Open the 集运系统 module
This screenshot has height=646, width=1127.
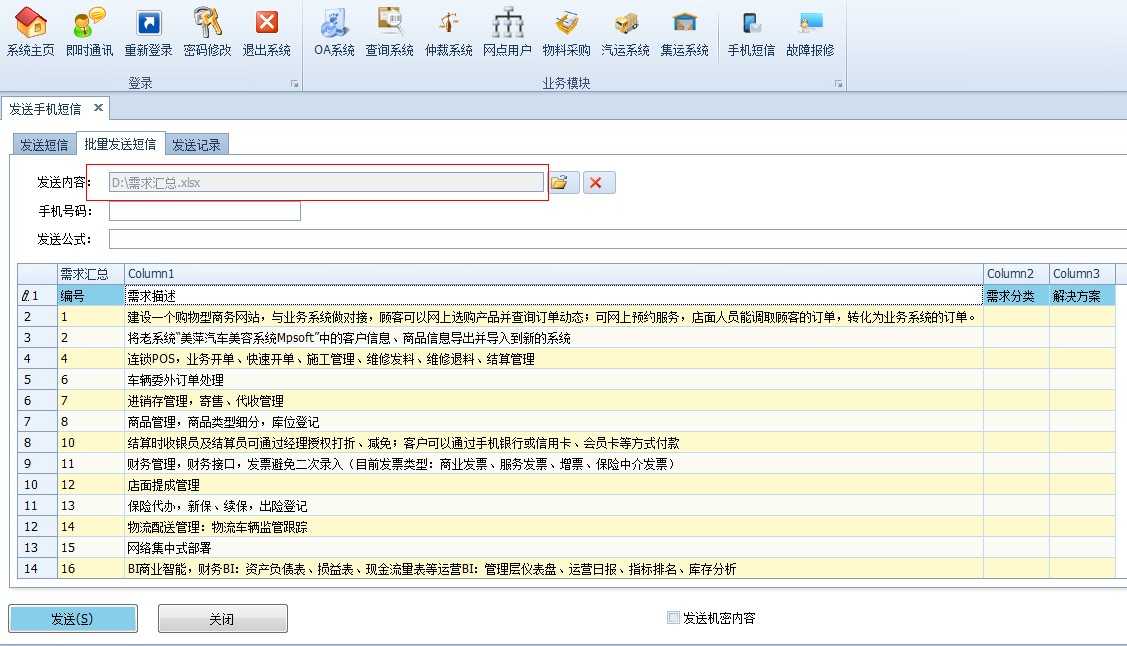click(684, 32)
